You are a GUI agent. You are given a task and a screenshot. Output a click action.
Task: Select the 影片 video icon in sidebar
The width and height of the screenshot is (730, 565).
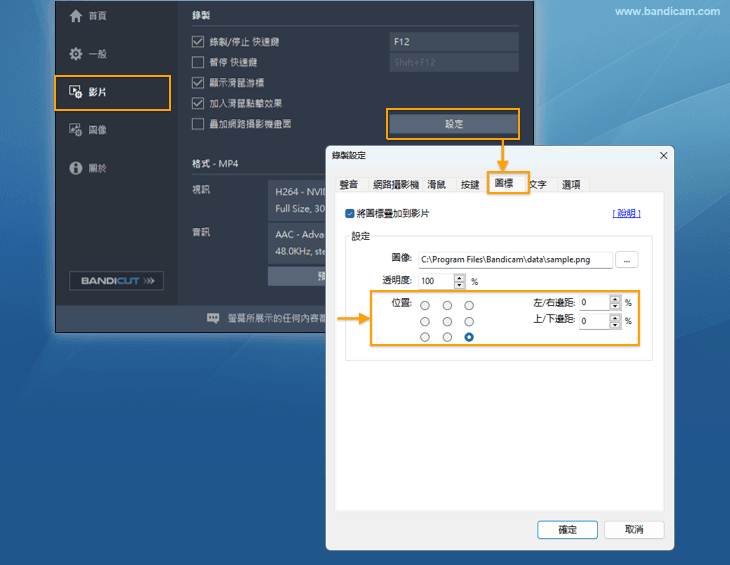point(75,92)
